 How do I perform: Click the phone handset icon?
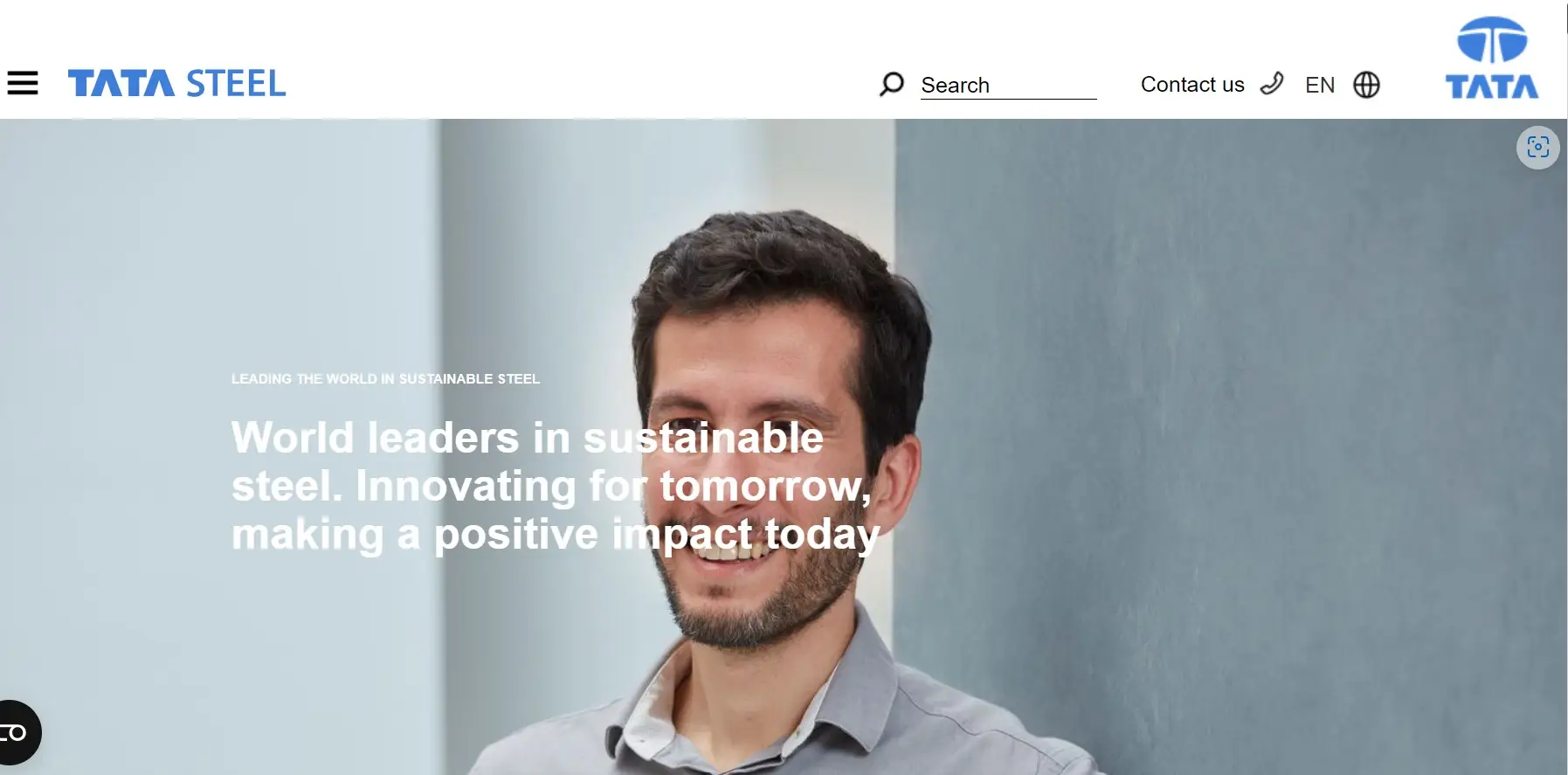(x=1272, y=84)
